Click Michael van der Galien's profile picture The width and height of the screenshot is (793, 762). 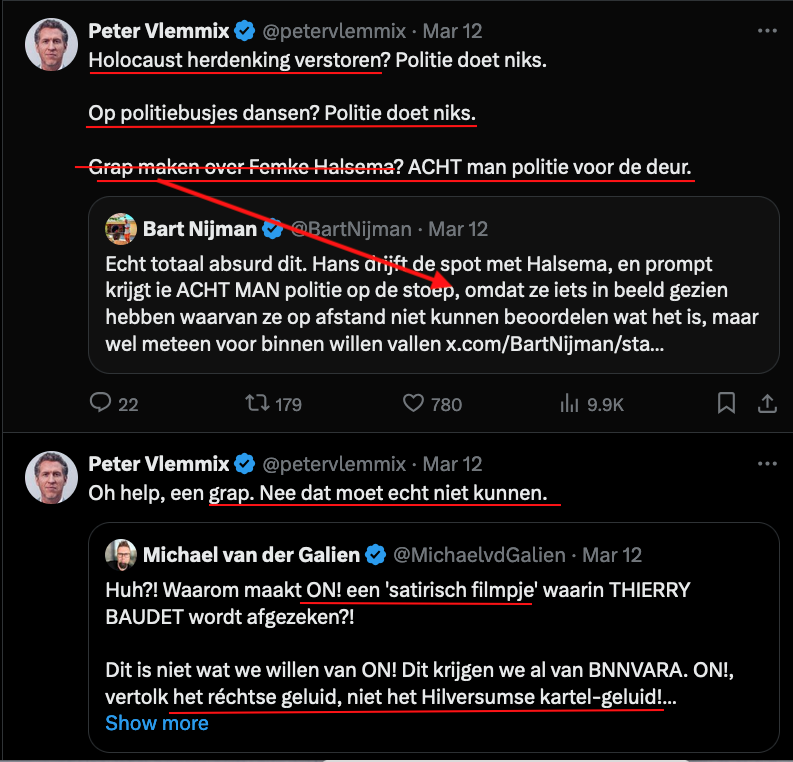121,554
